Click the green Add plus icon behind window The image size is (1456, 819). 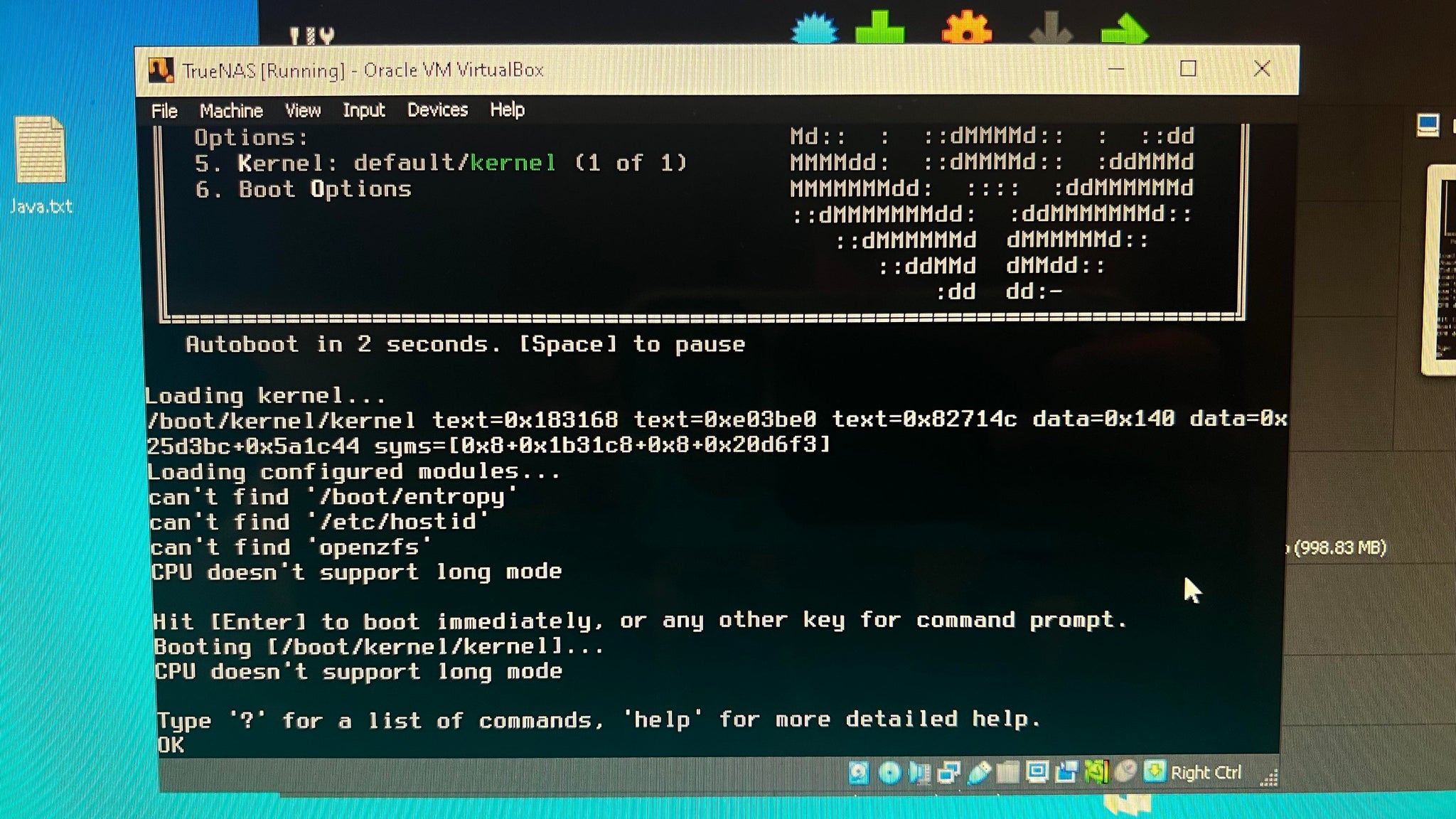880,28
